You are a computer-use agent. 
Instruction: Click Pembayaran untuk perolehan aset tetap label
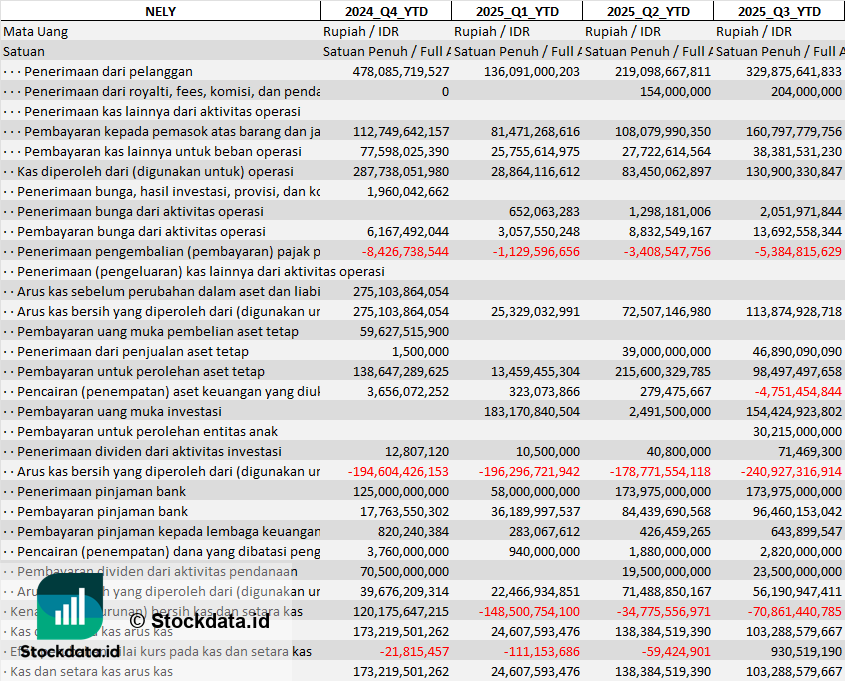coord(141,371)
